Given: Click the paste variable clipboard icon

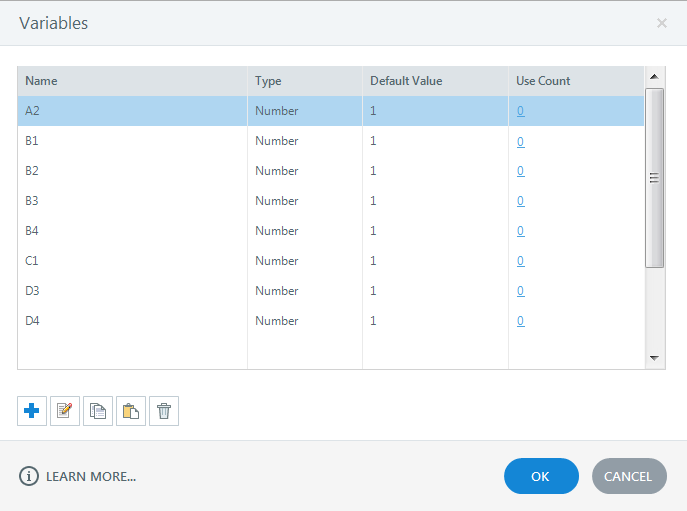Looking at the screenshot, I should tap(131, 411).
